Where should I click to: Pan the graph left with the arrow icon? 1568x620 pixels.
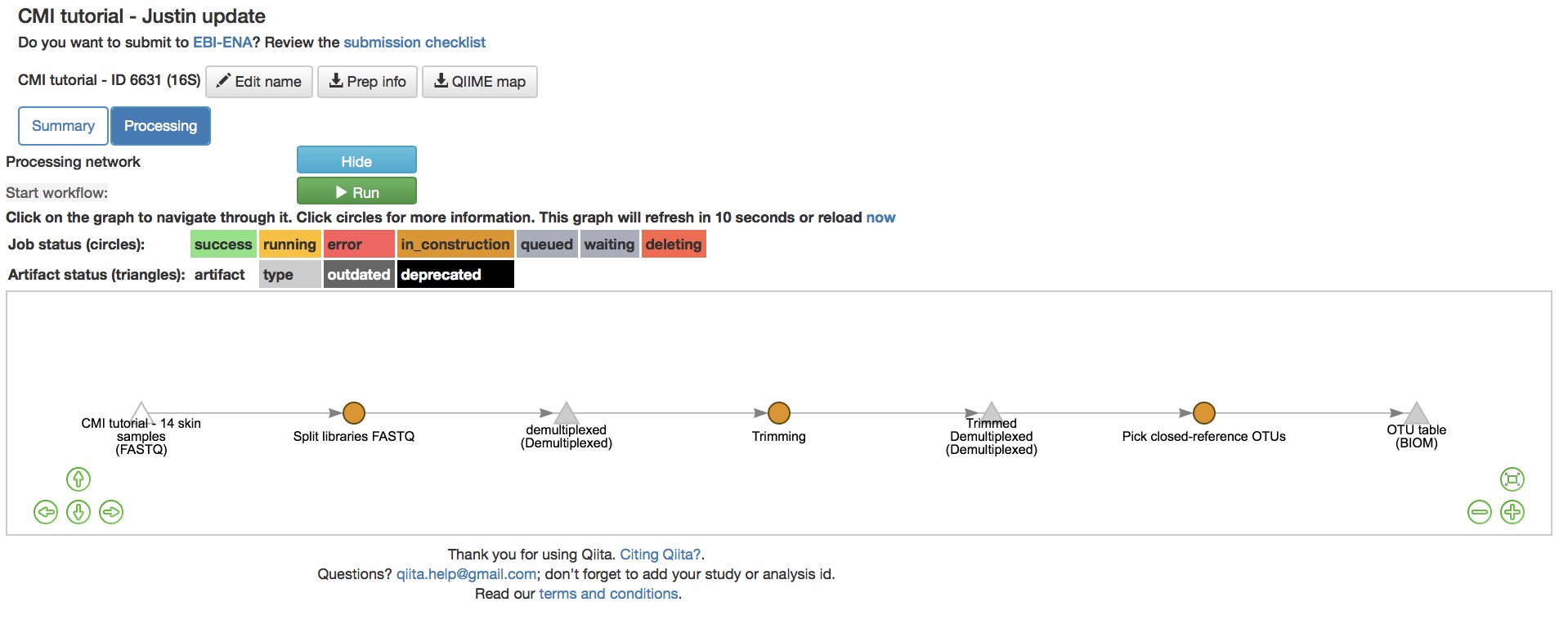pos(46,512)
